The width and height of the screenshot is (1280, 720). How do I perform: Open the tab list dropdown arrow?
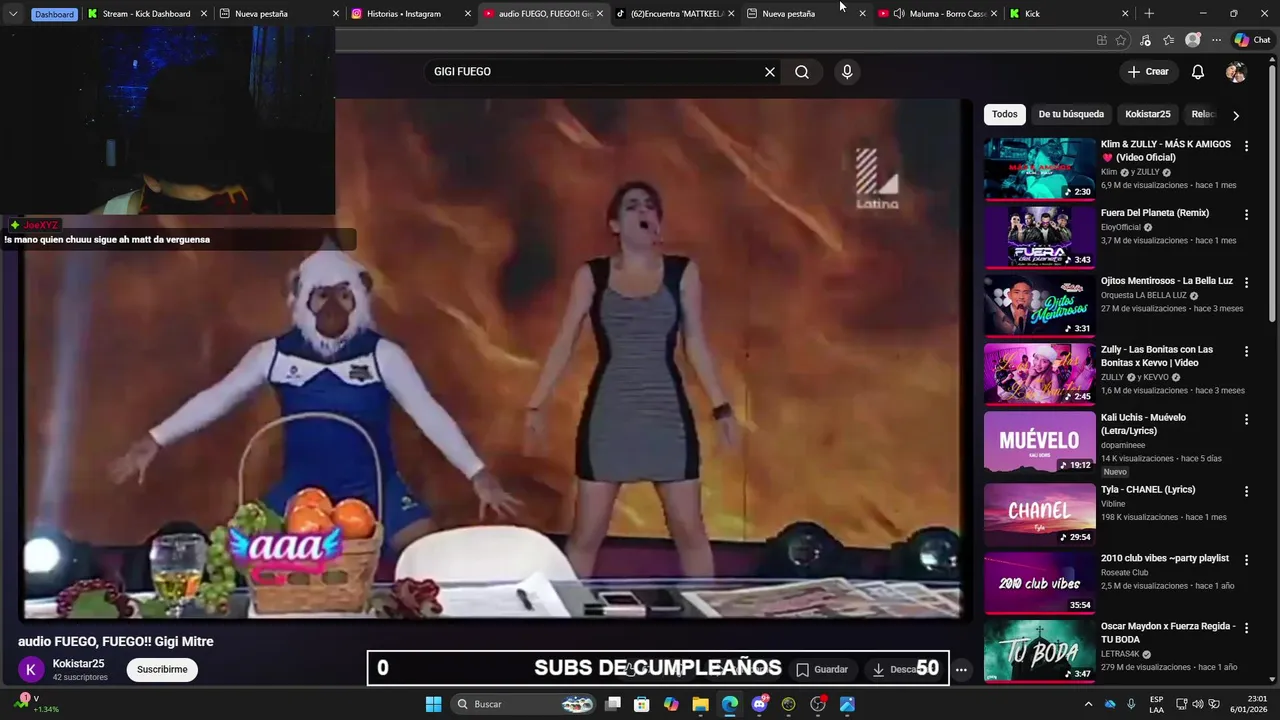coord(13,14)
